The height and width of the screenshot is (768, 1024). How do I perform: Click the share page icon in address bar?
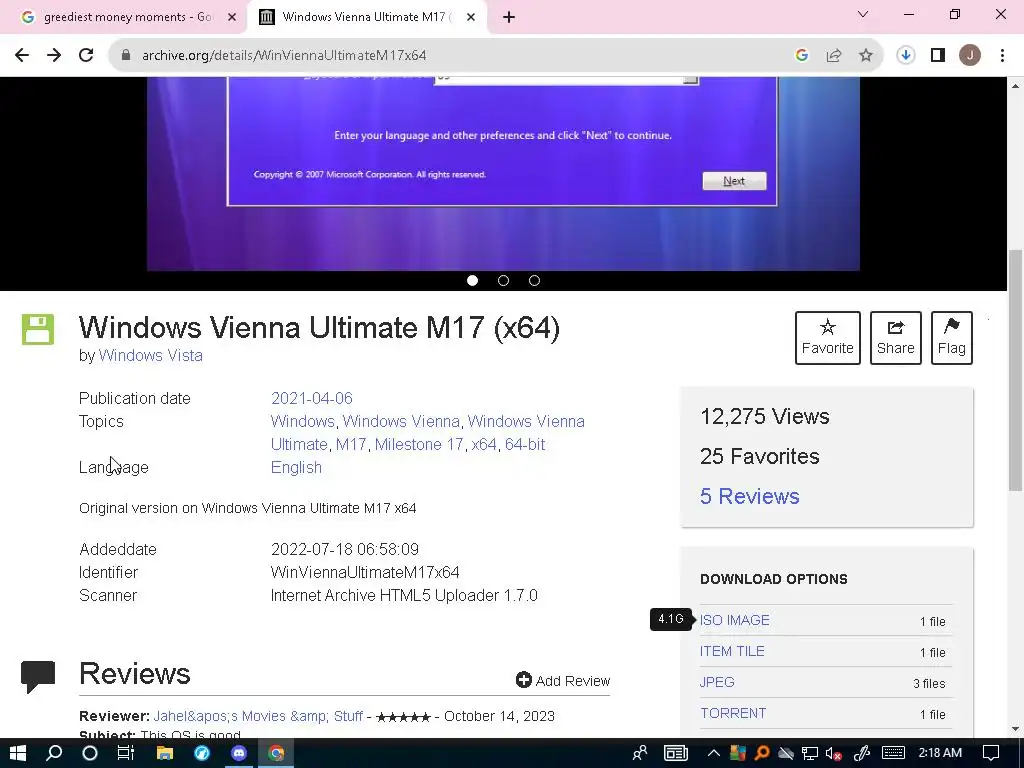[x=834, y=56]
